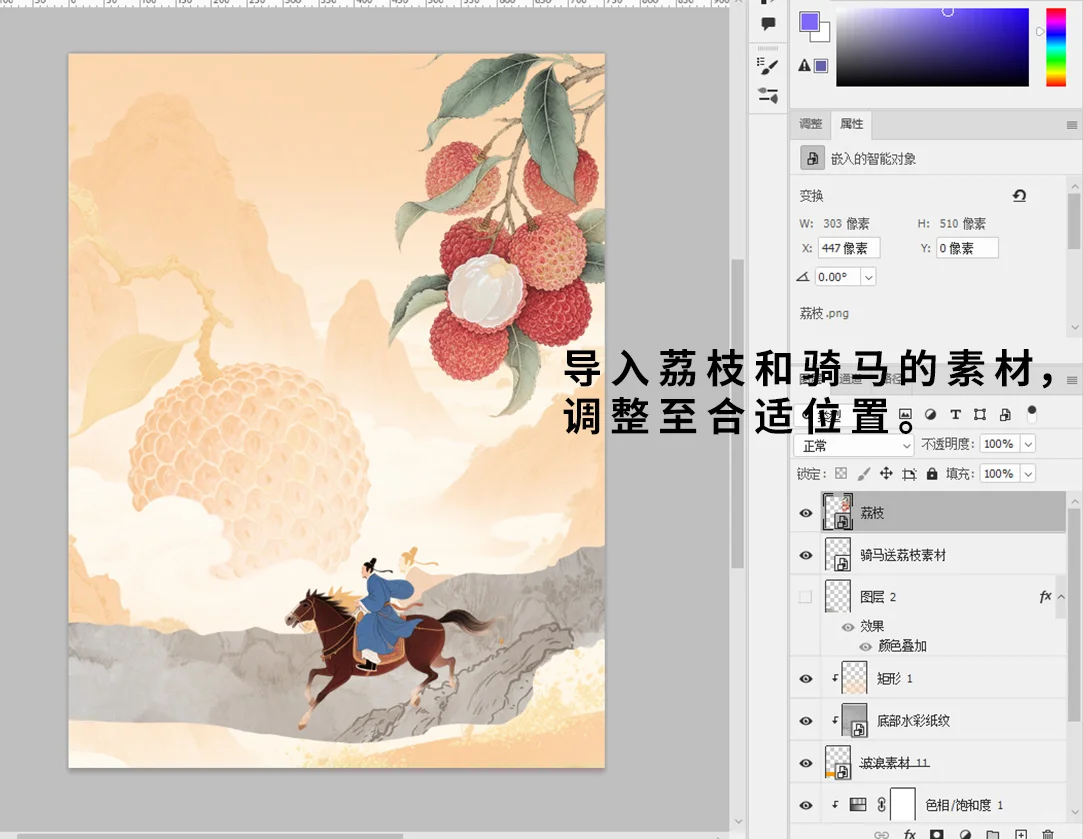Open the 不透明度 opacity dropdown arrow
This screenshot has height=839, width=1083.
1028,444
